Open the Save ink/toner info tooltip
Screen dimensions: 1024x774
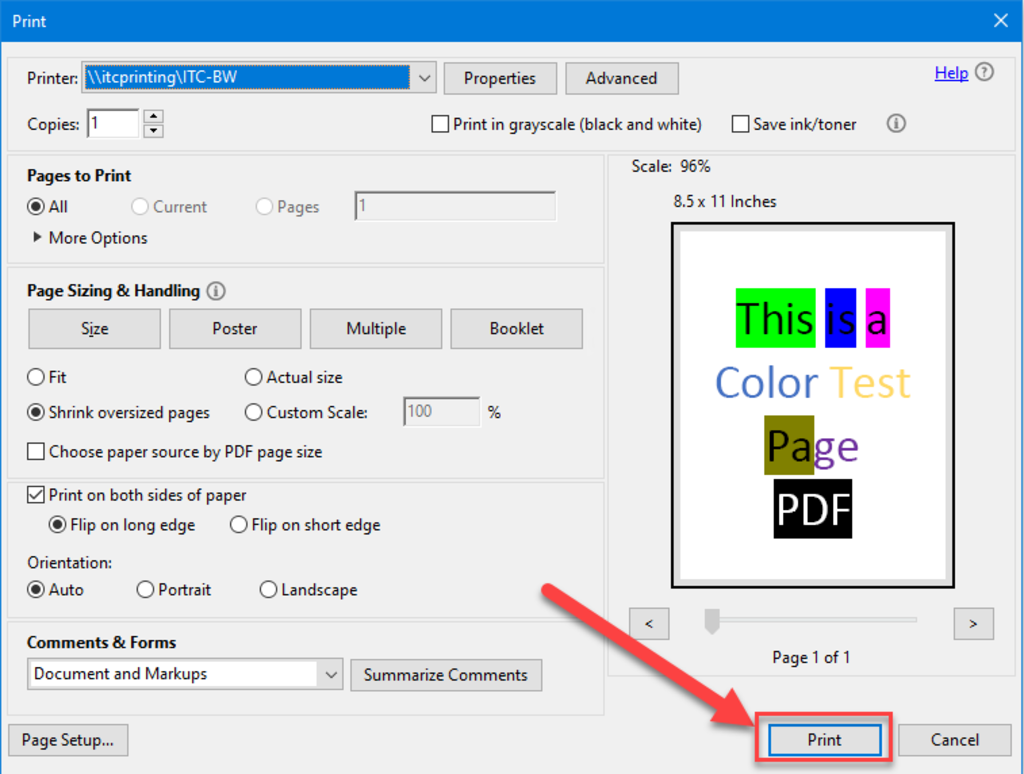click(895, 124)
